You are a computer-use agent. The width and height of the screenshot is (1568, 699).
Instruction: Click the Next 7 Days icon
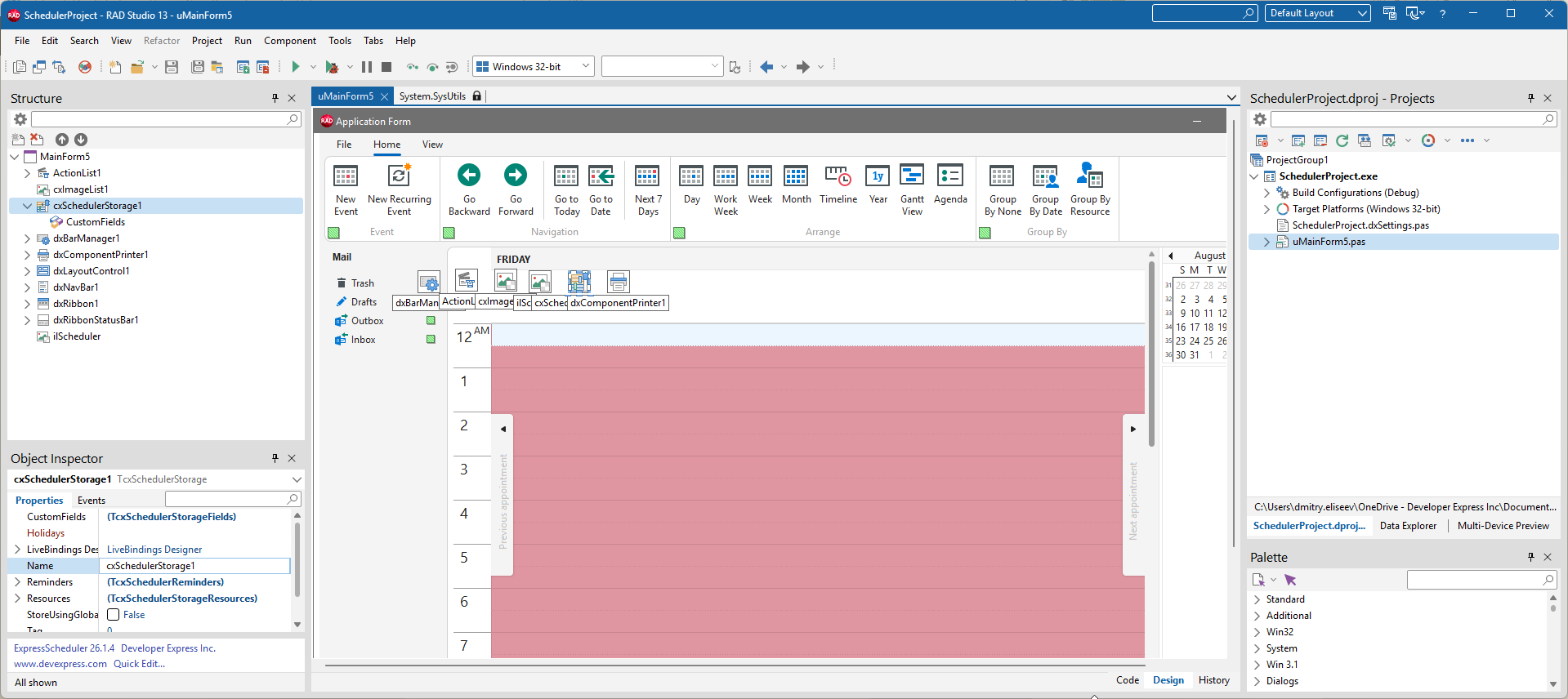coord(647,176)
